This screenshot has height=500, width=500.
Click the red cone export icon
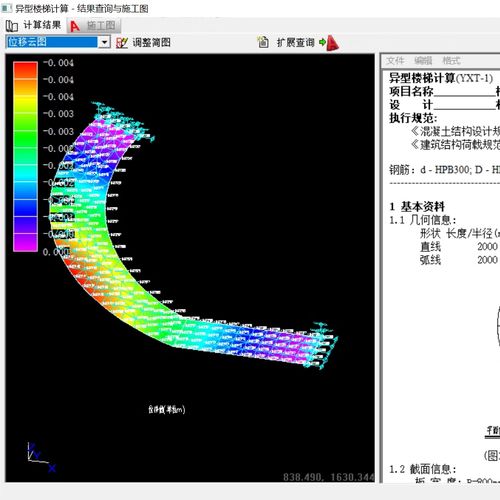click(332, 43)
